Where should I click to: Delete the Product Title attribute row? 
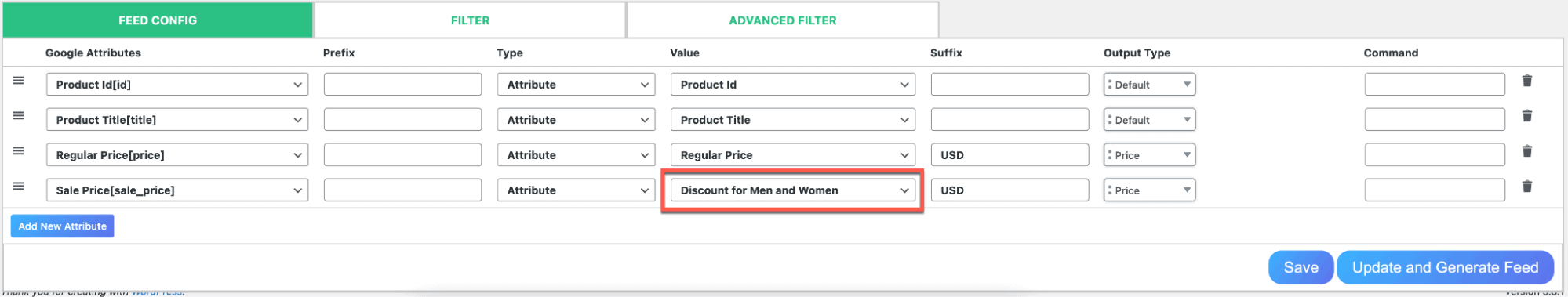click(1526, 116)
